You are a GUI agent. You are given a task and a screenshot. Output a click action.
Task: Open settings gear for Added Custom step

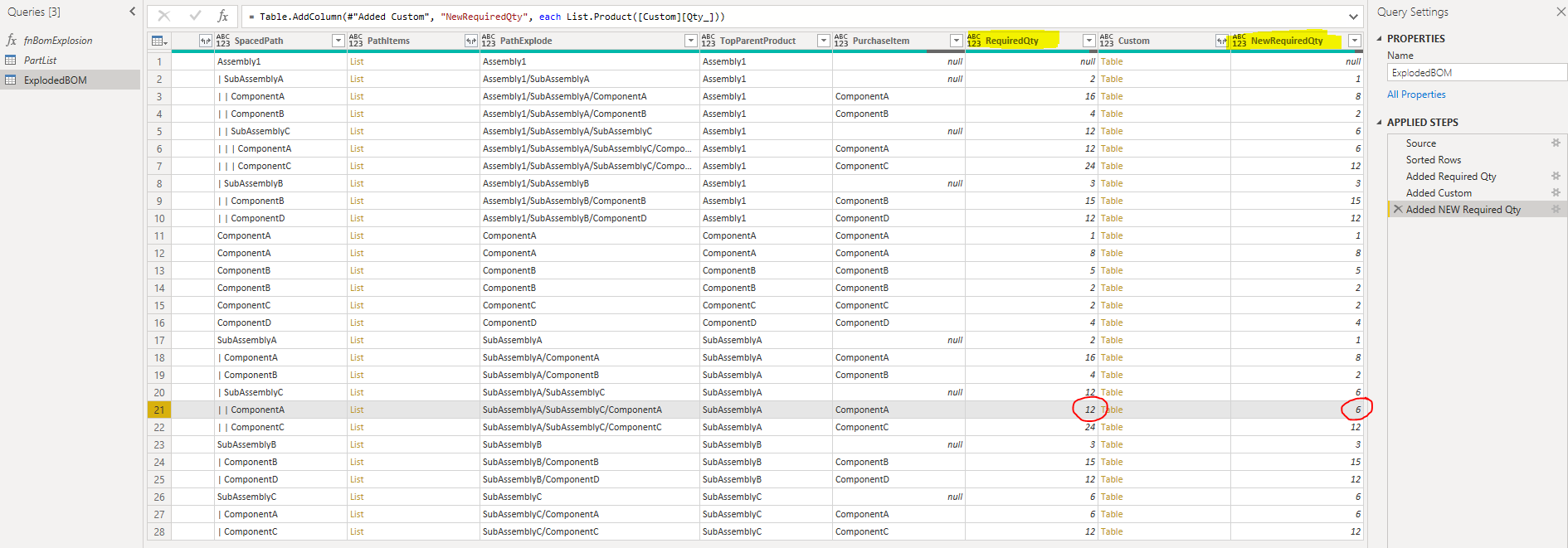[1556, 192]
